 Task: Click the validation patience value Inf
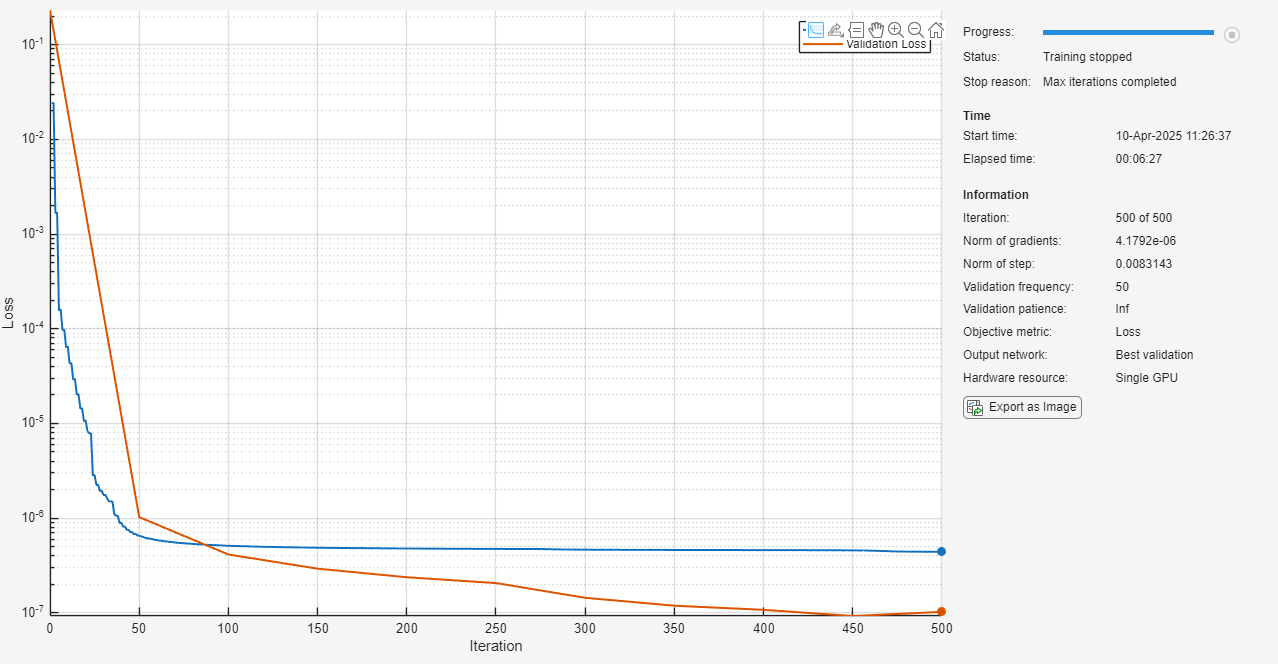[x=1123, y=309]
